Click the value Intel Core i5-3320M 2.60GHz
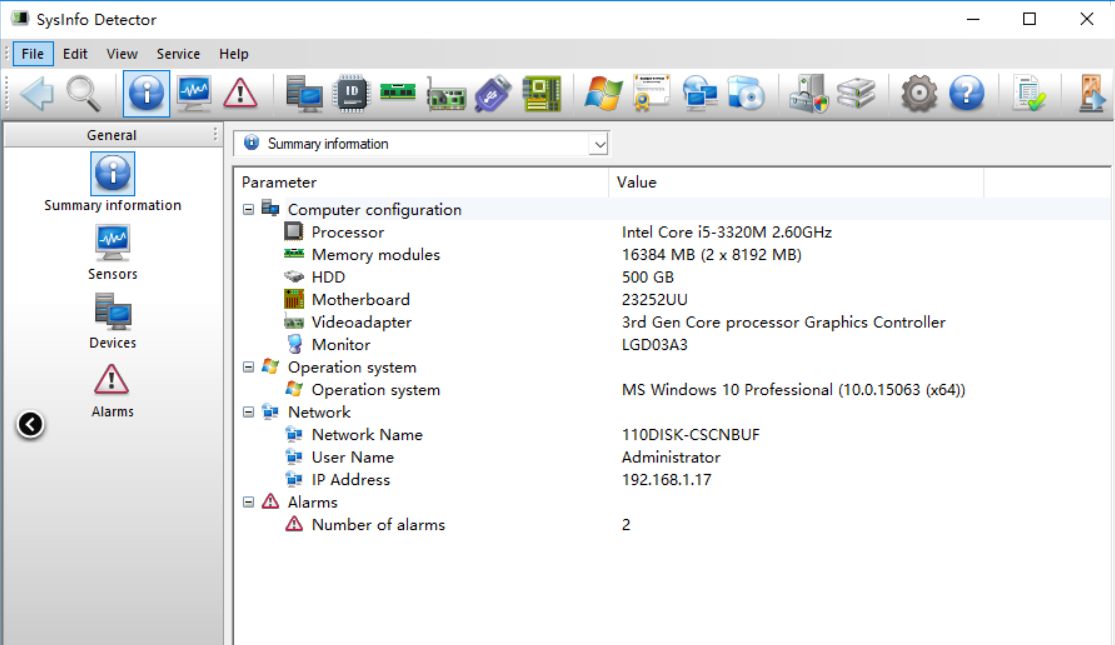Screen dimensions: 1115x645 (x=727, y=232)
